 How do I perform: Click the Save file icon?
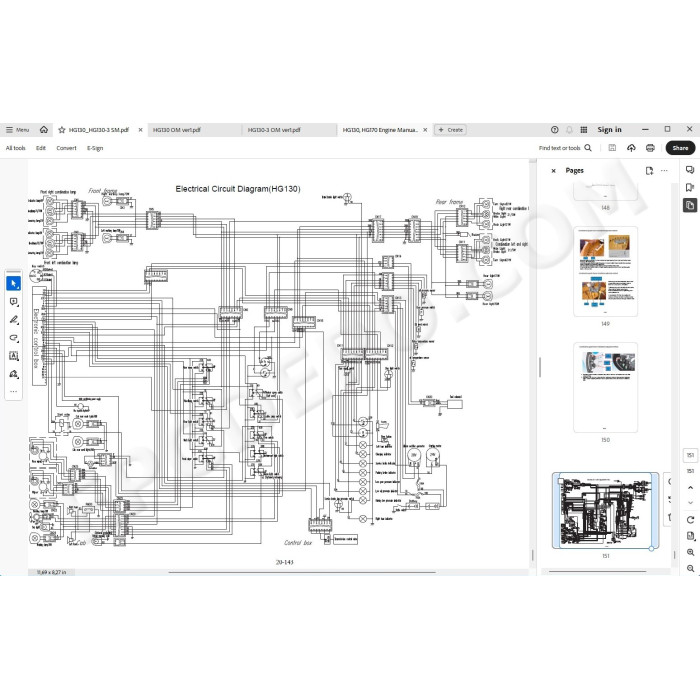coord(612,148)
